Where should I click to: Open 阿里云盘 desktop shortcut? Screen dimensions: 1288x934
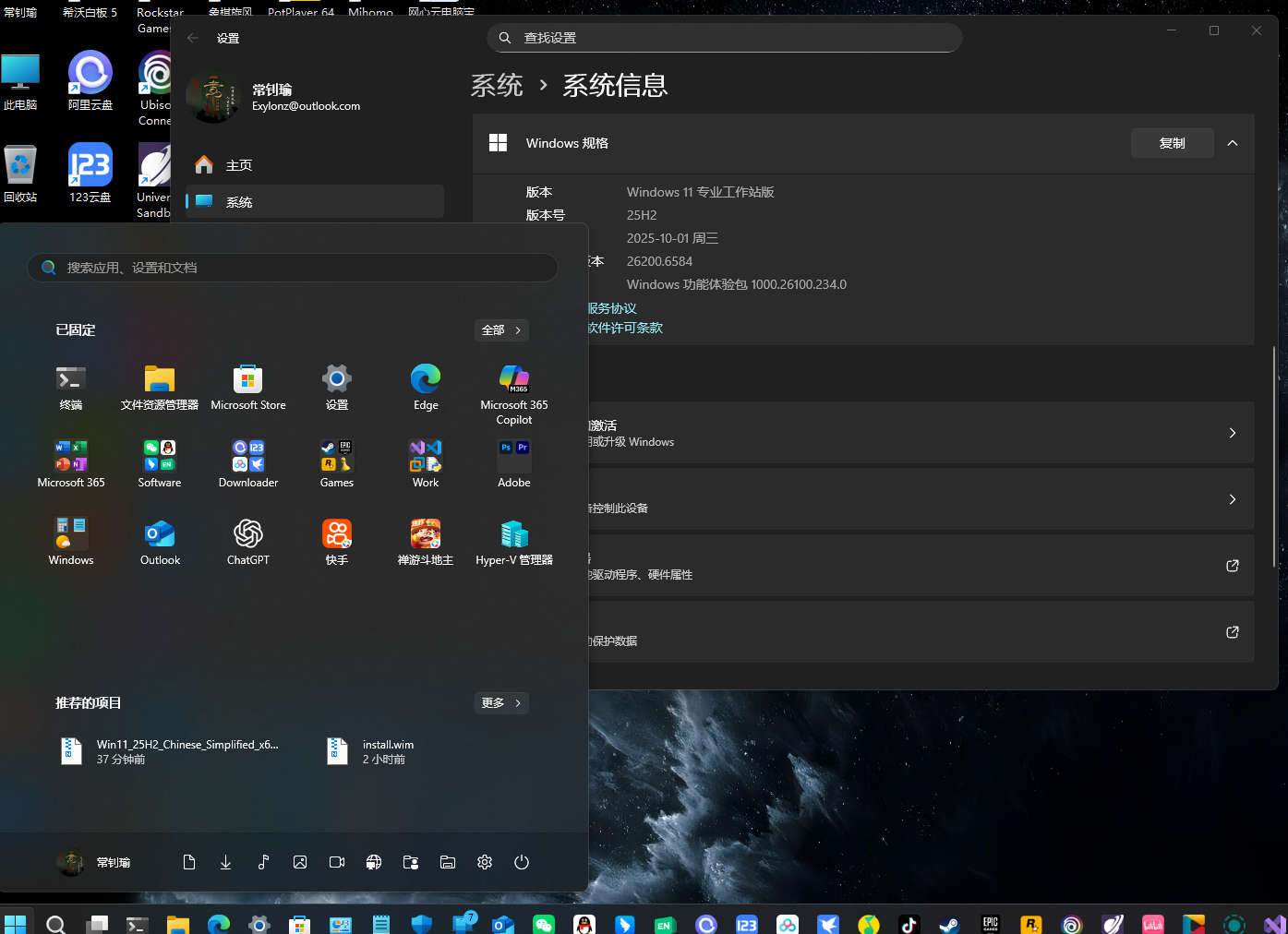[90, 83]
